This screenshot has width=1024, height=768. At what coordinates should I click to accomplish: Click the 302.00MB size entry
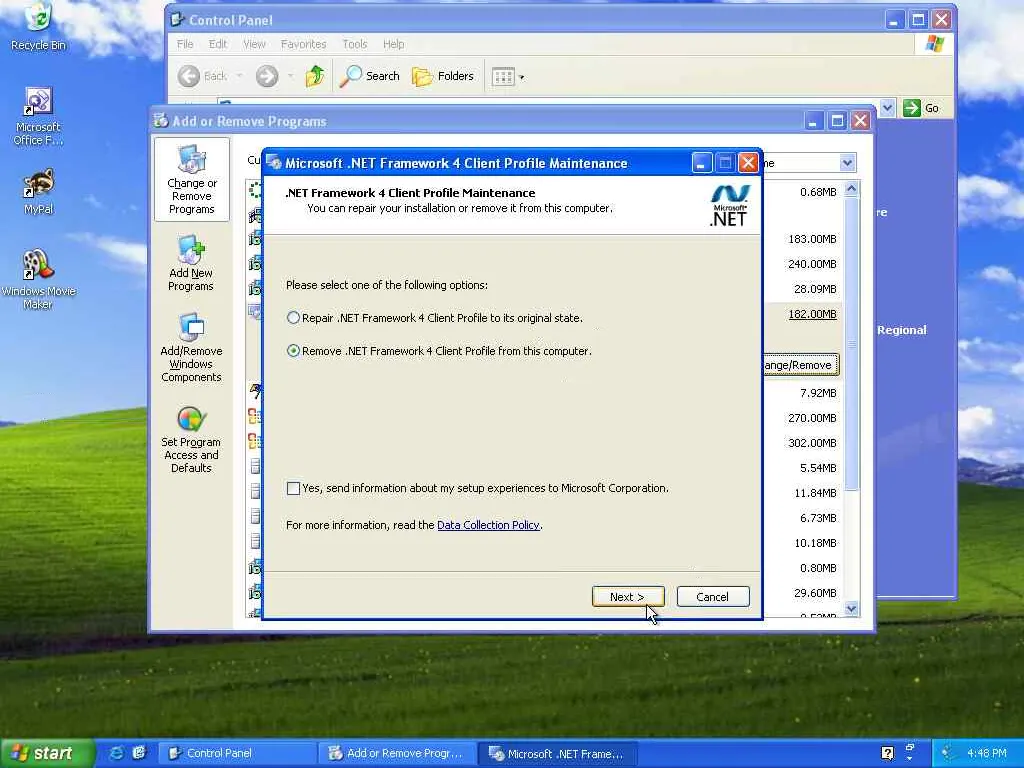pyautogui.click(x=812, y=443)
